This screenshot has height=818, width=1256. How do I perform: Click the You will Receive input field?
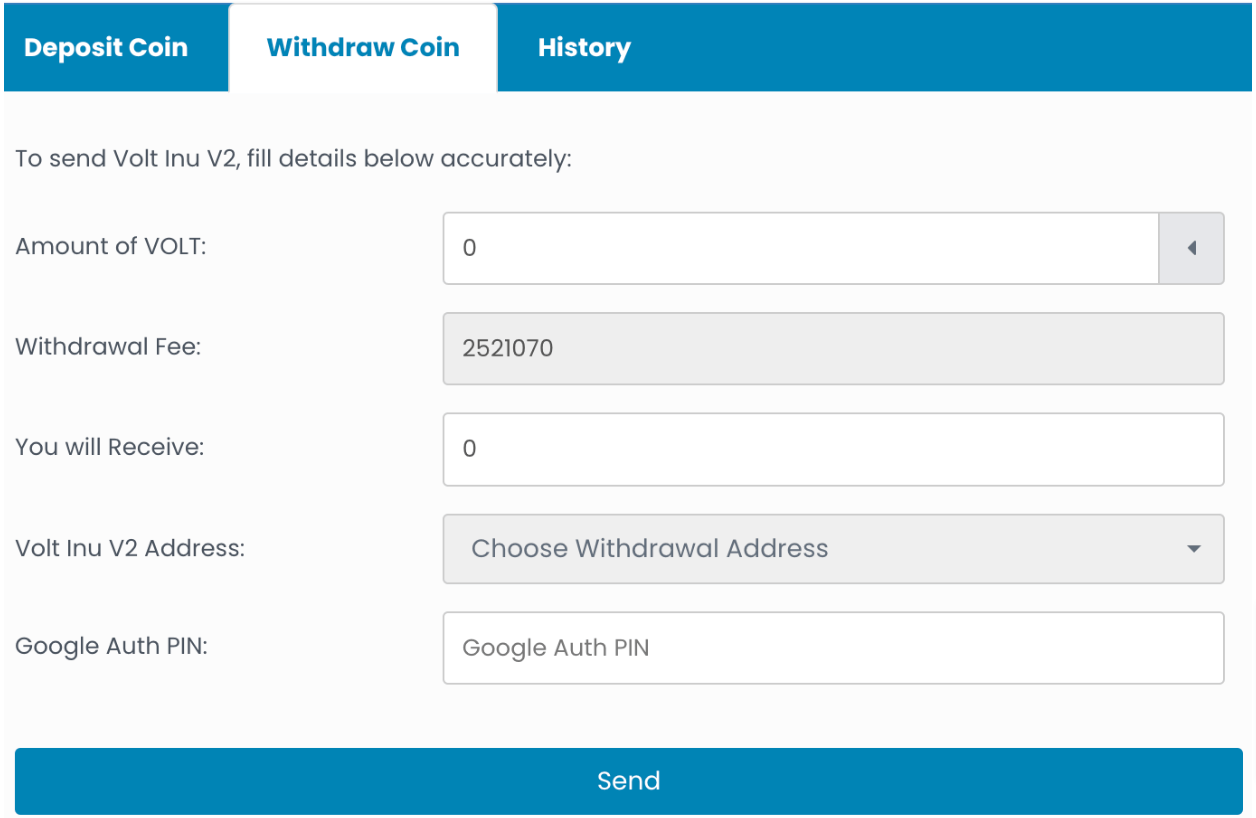[833, 449]
